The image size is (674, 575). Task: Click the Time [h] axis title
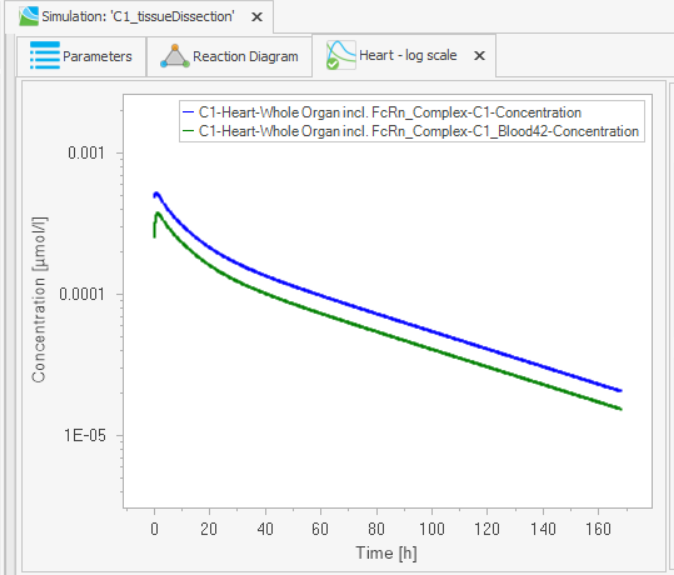[386, 553]
